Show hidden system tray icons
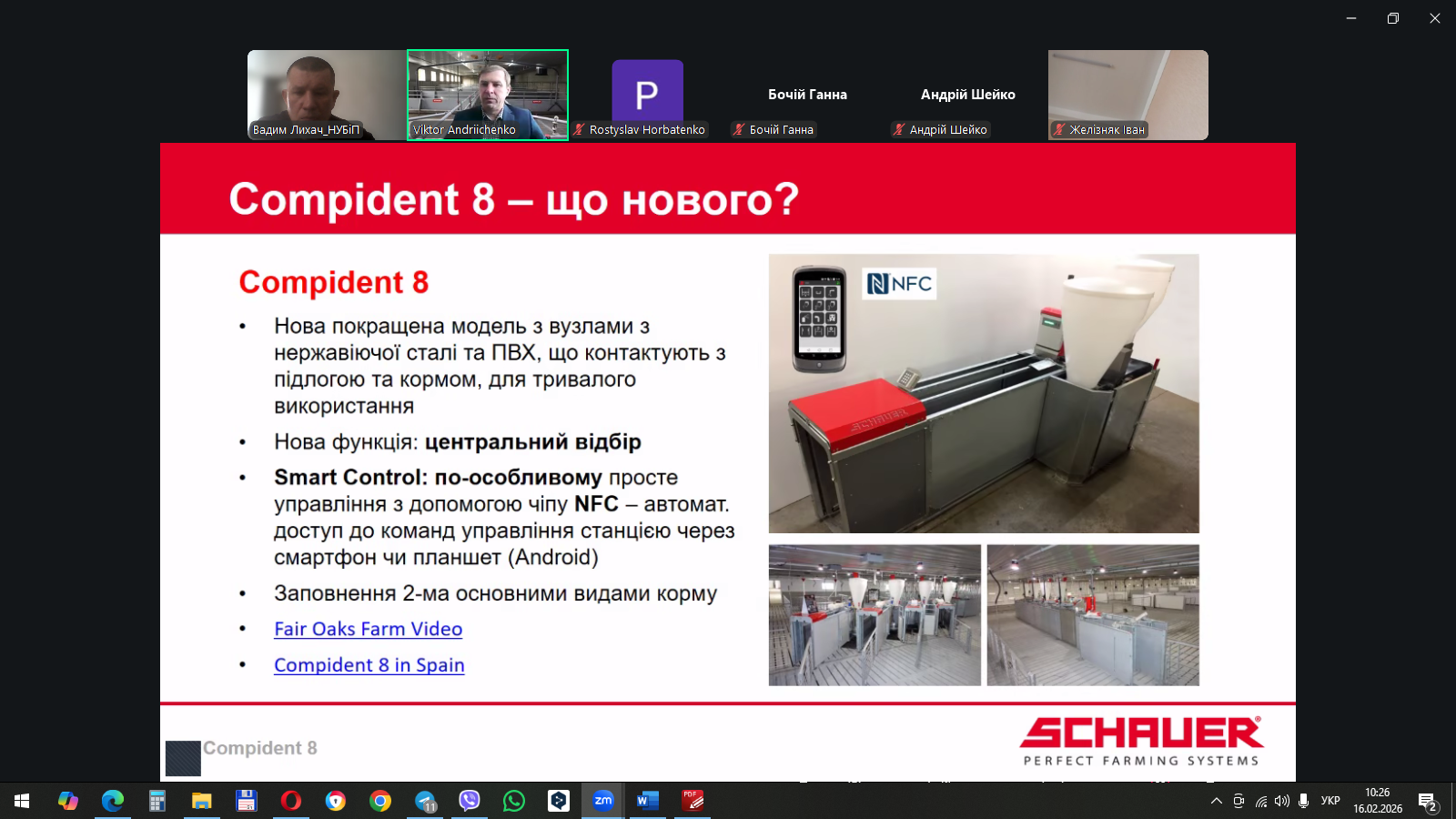Image resolution: width=1456 pixels, height=819 pixels. pos(1216,801)
